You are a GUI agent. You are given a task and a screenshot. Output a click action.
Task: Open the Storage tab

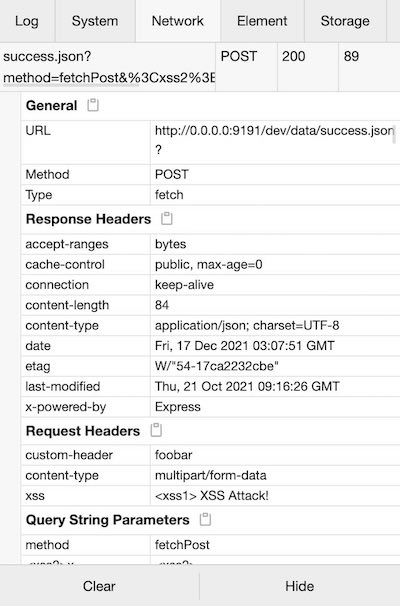tap(345, 21)
